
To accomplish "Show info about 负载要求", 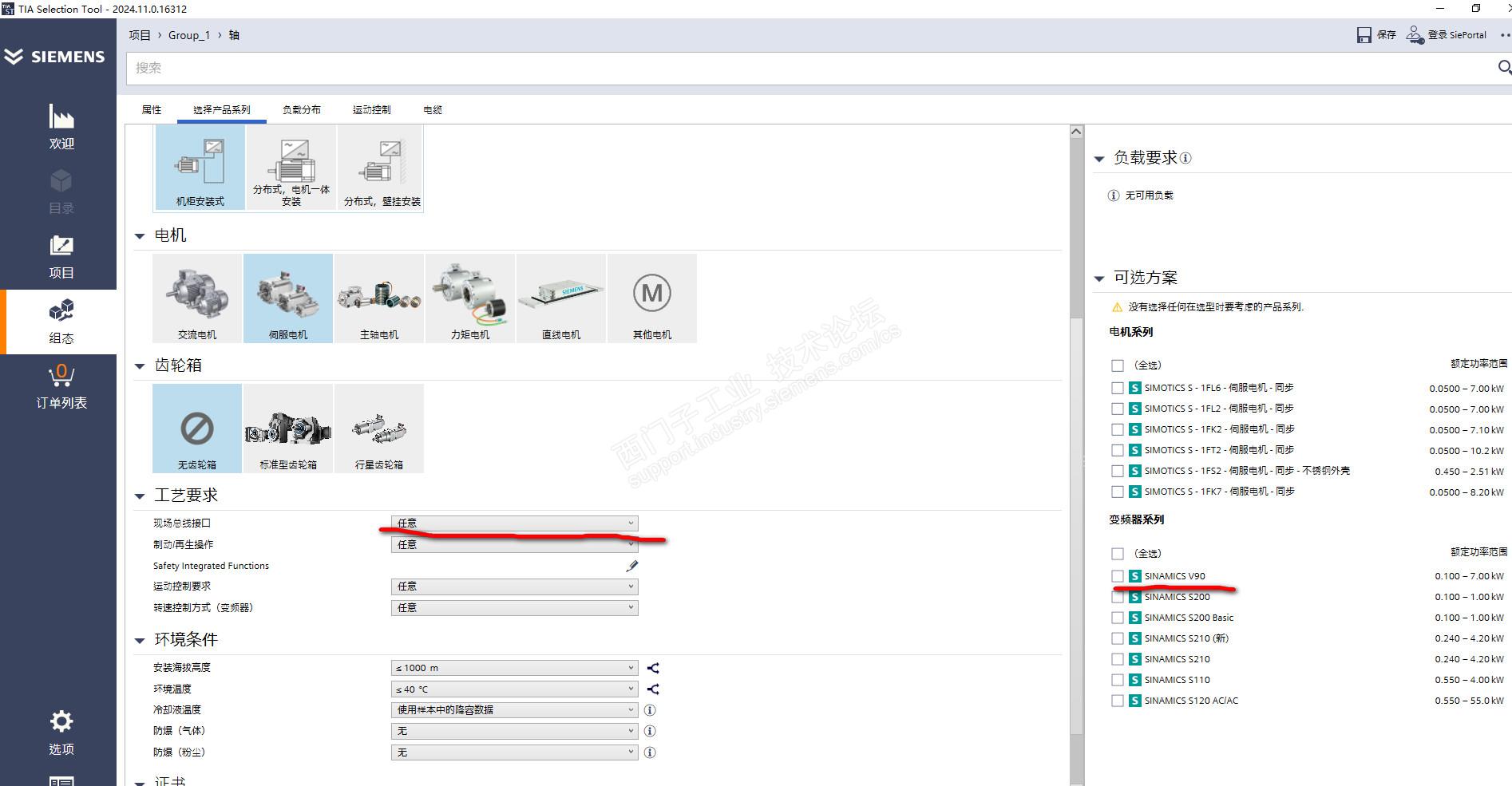I will click(1185, 158).
